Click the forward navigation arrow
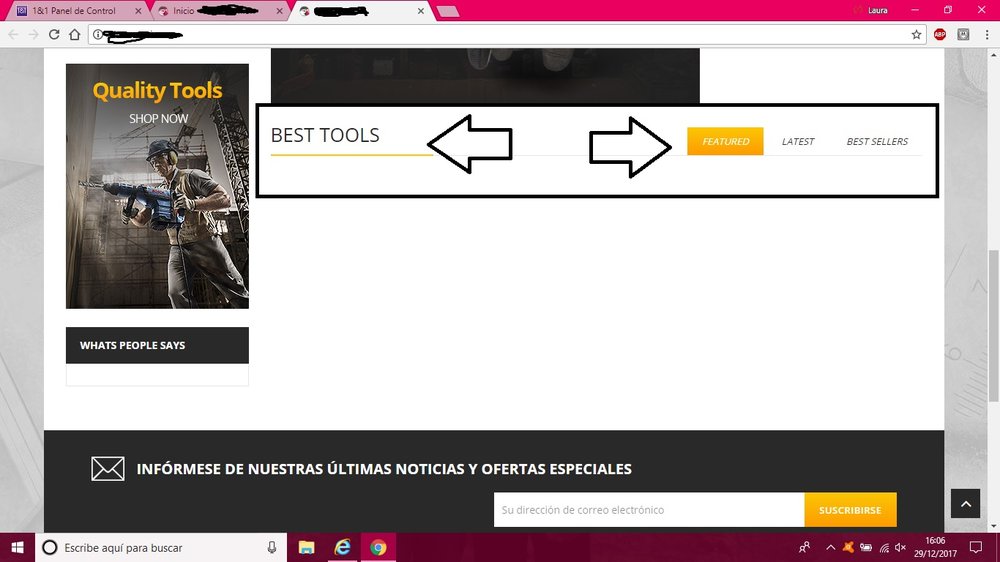 pyautogui.click(x=34, y=34)
